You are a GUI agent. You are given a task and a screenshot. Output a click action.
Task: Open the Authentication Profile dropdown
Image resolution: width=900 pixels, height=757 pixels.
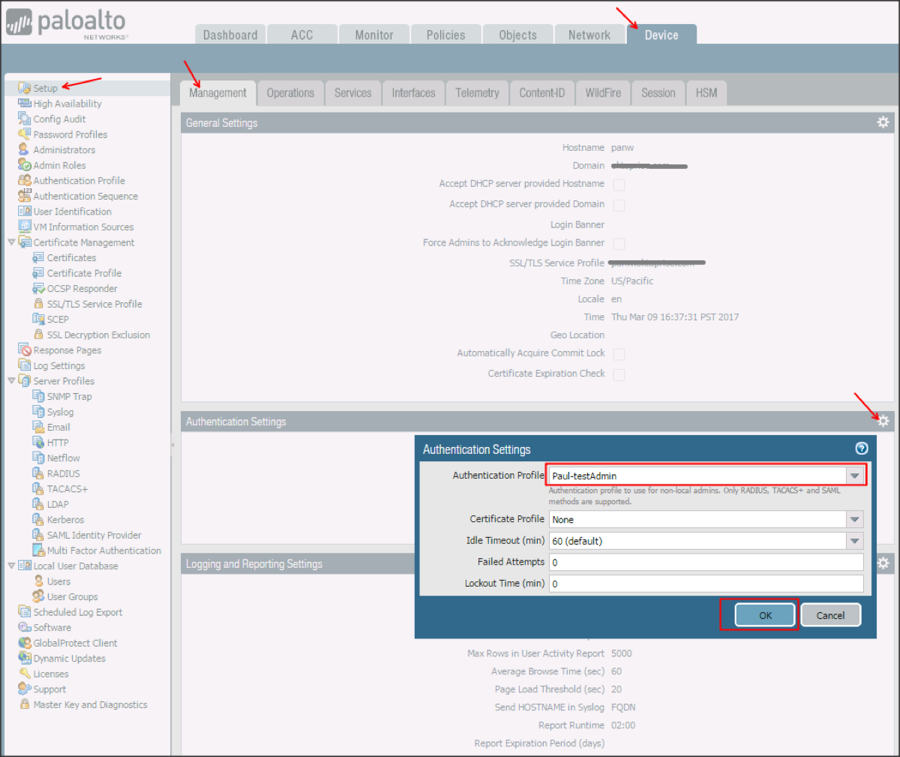click(854, 477)
